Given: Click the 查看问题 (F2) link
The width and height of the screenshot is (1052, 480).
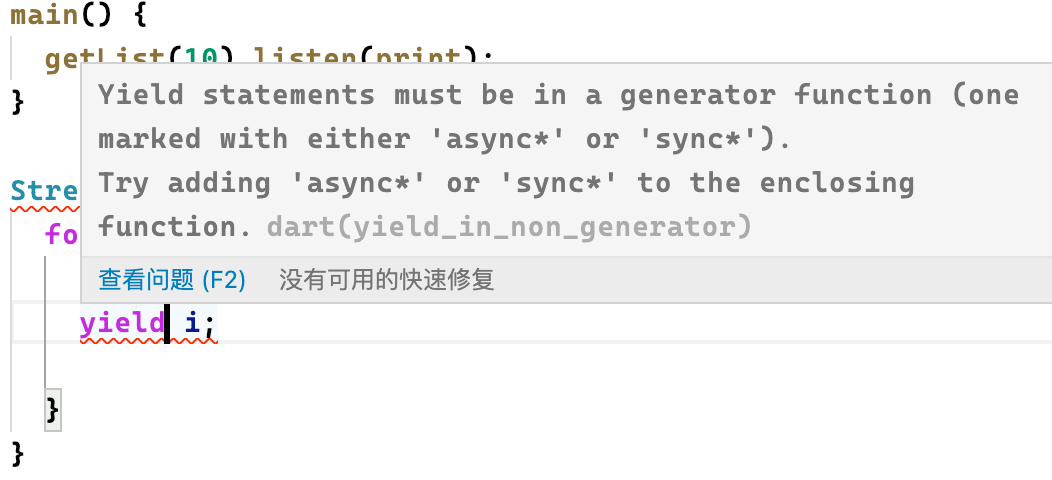Looking at the screenshot, I should pyautogui.click(x=172, y=280).
